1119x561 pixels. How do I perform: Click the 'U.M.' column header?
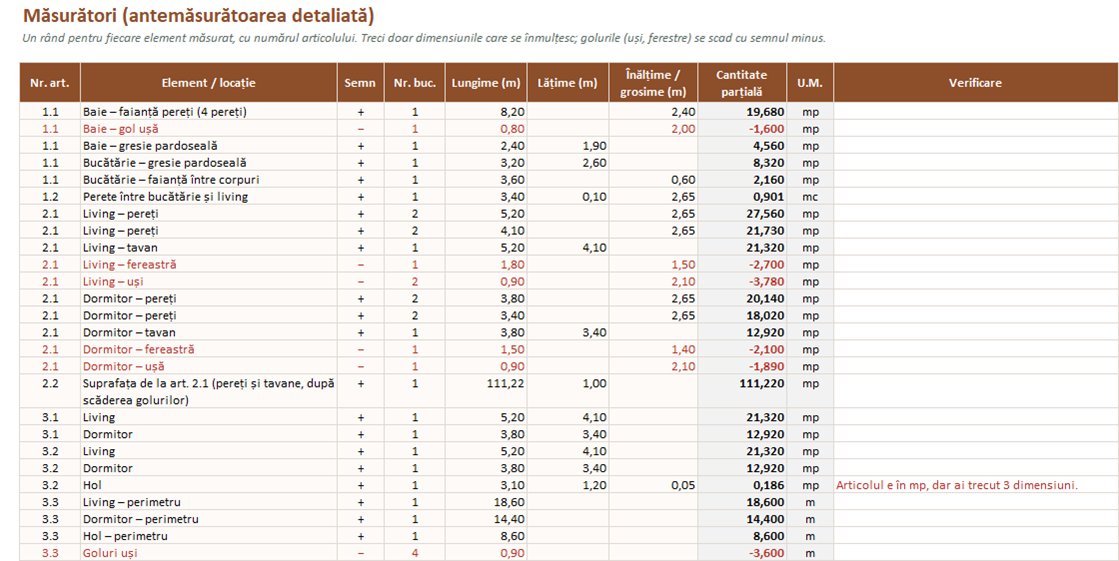coord(810,83)
